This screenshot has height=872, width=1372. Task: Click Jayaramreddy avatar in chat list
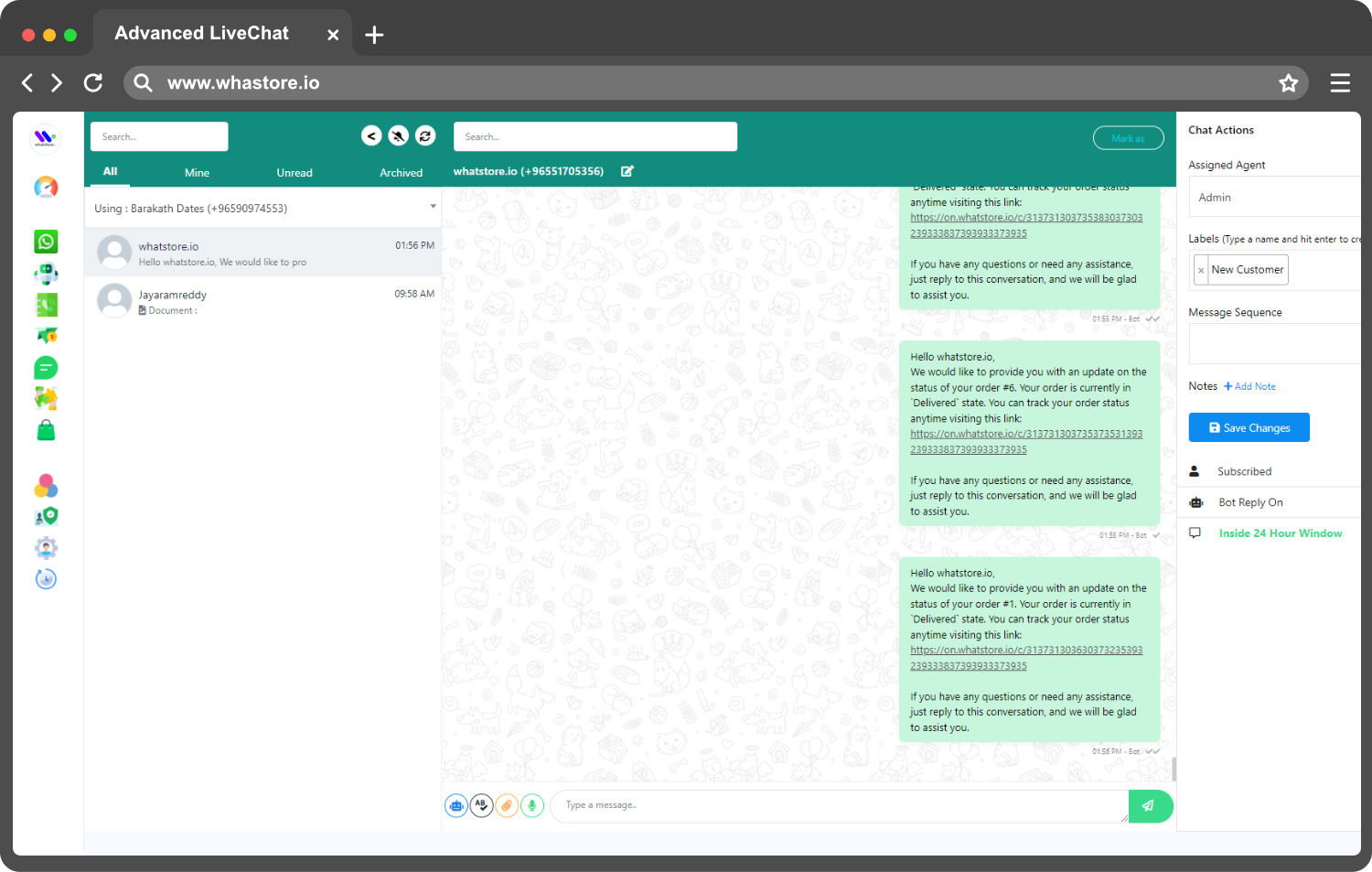pos(114,301)
